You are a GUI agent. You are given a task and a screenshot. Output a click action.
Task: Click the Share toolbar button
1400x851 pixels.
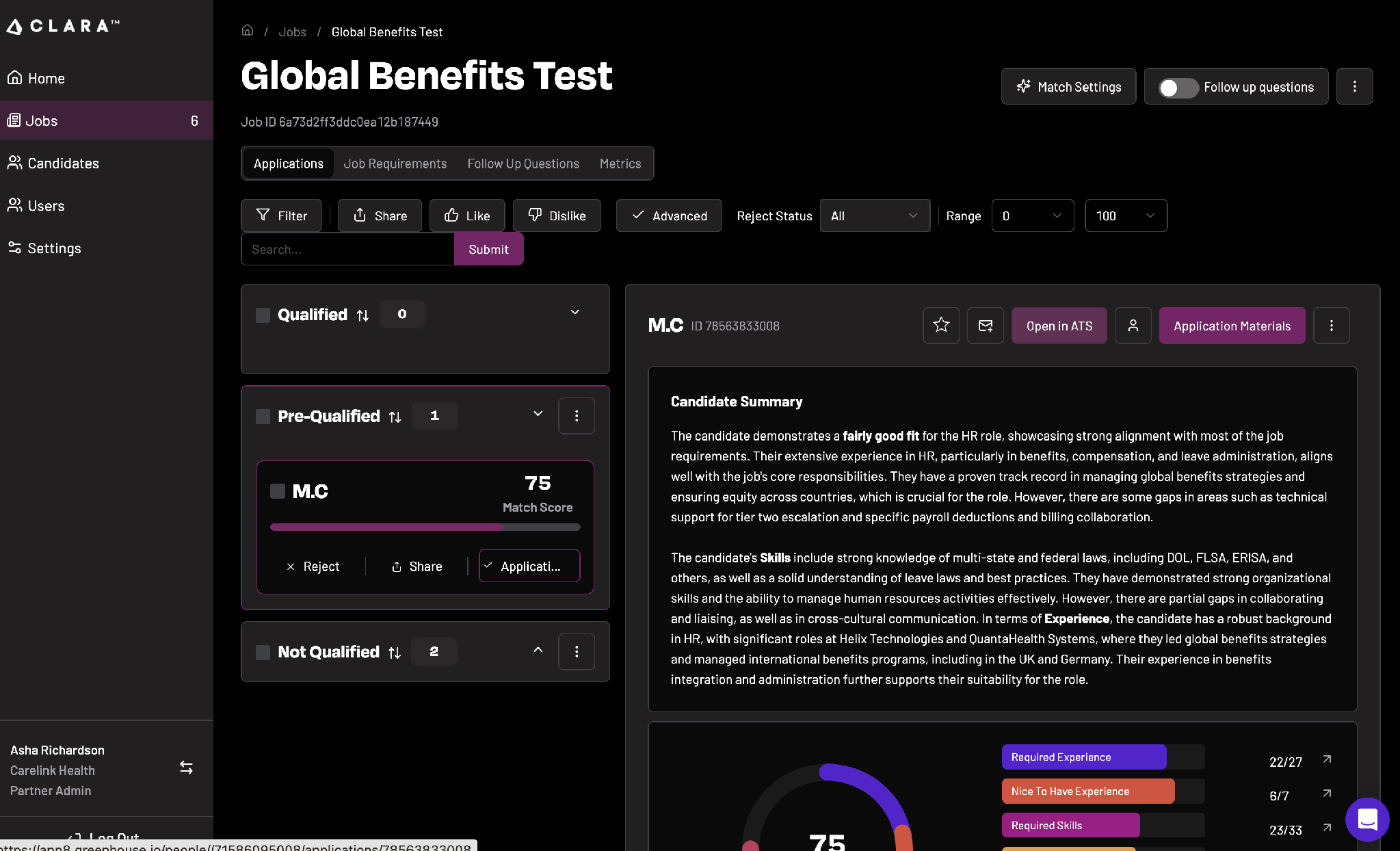point(380,215)
